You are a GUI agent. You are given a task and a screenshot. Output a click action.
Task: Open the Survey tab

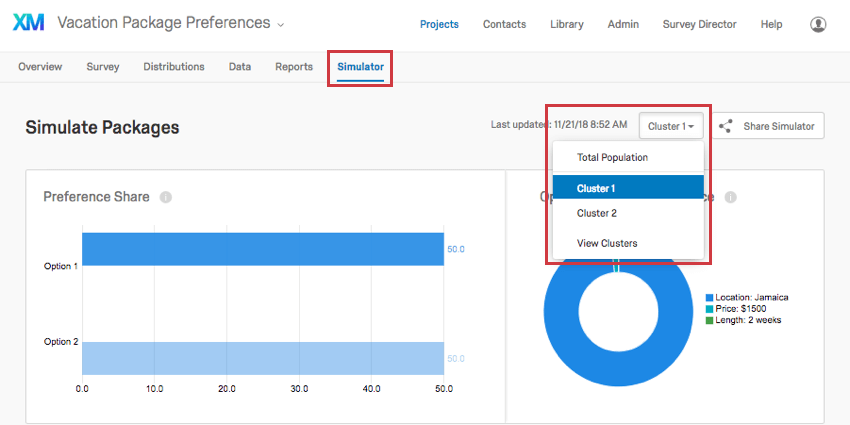pyautogui.click(x=102, y=67)
